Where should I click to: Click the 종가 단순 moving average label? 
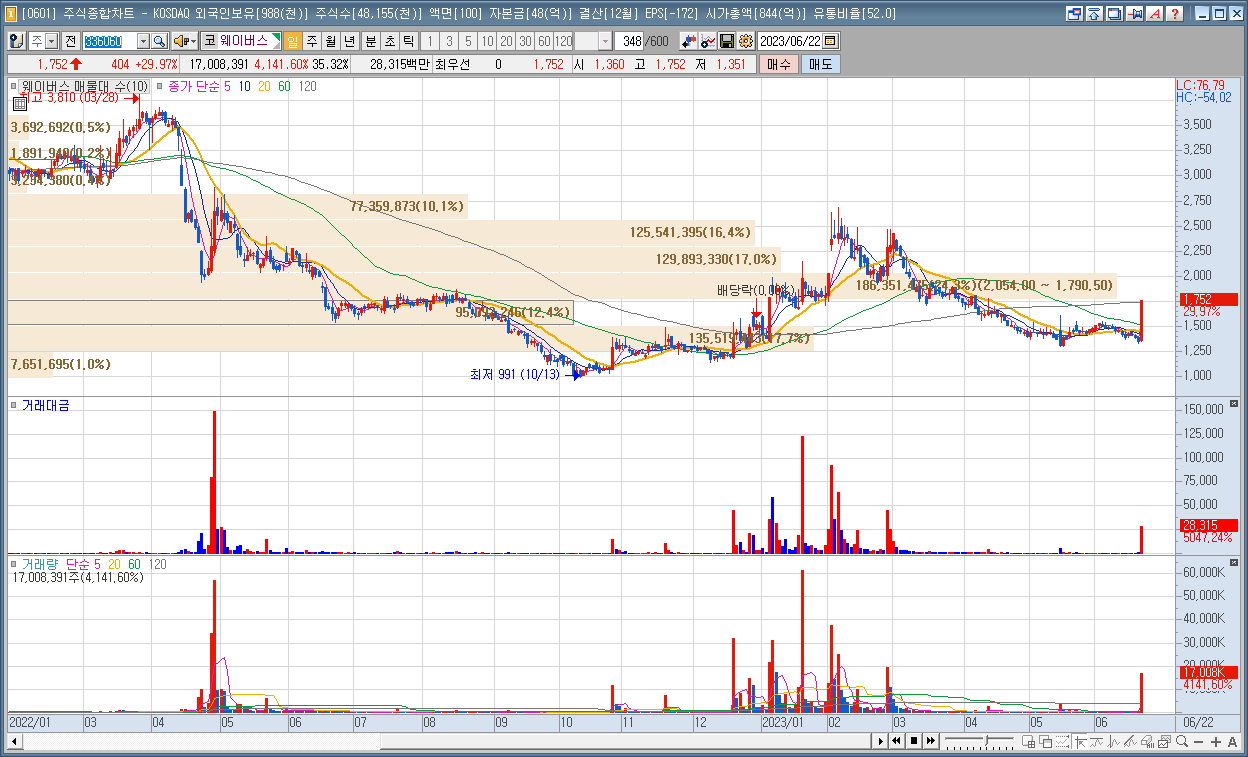[193, 87]
